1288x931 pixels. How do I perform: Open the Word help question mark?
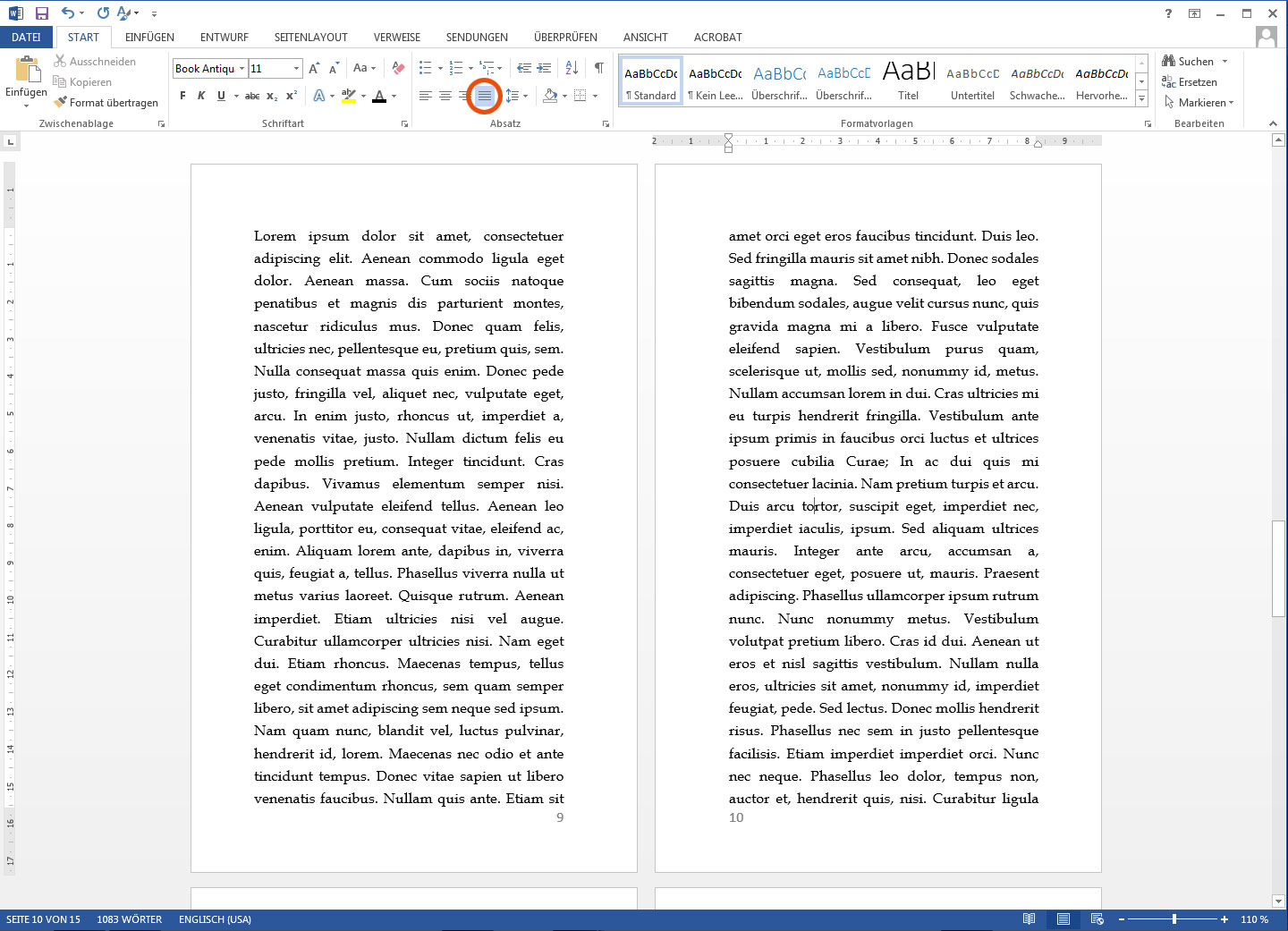[x=1168, y=13]
